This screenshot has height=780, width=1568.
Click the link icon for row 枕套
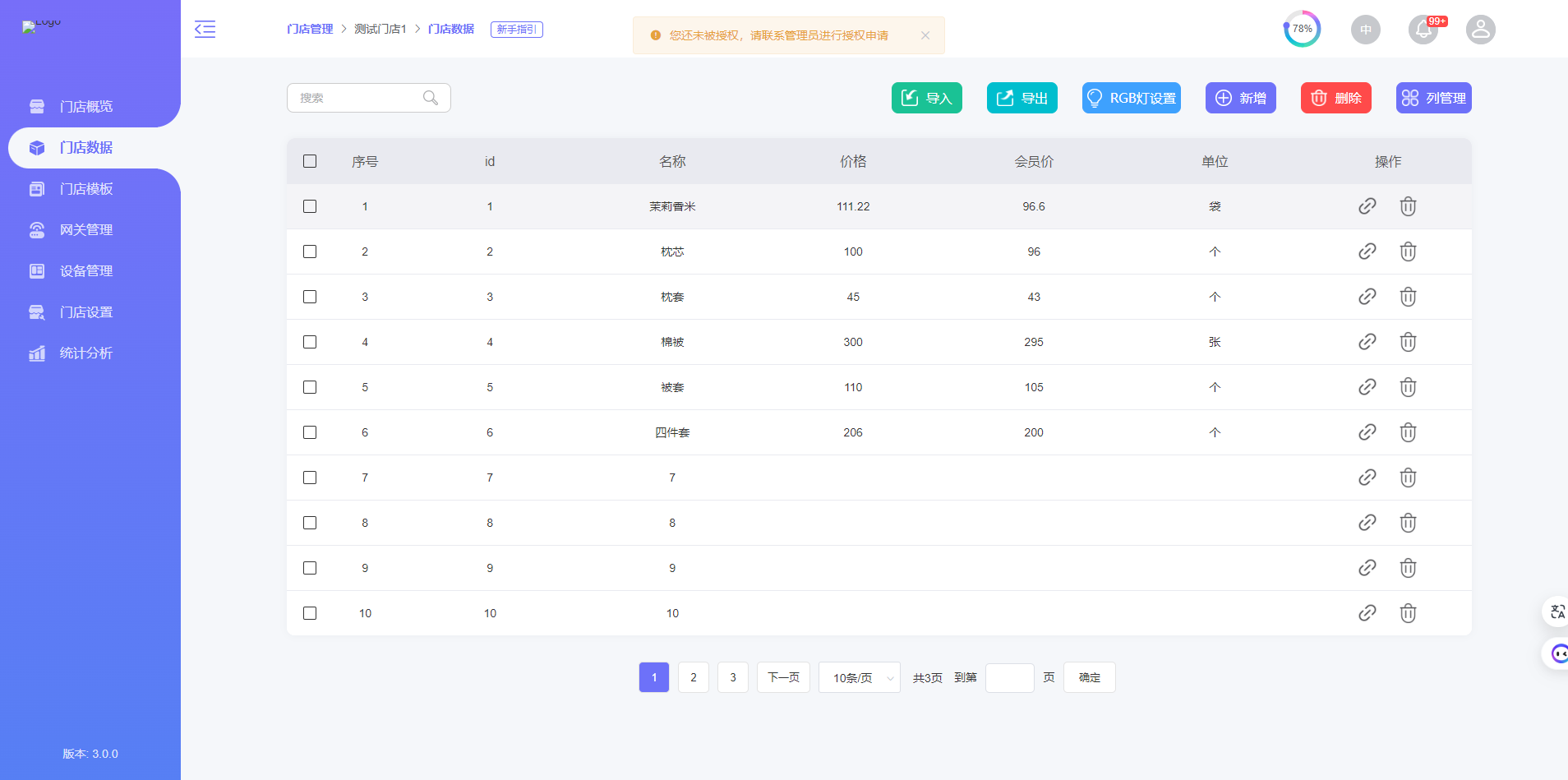[x=1367, y=297]
